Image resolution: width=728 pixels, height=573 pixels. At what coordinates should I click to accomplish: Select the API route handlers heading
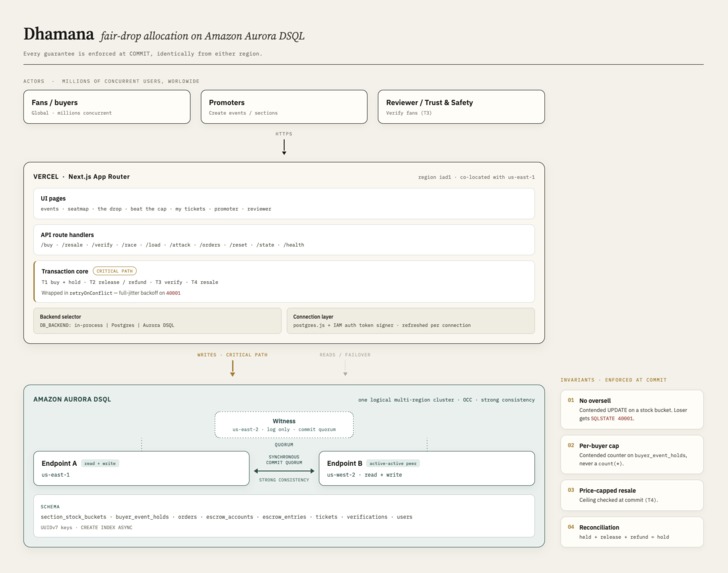coord(67,235)
